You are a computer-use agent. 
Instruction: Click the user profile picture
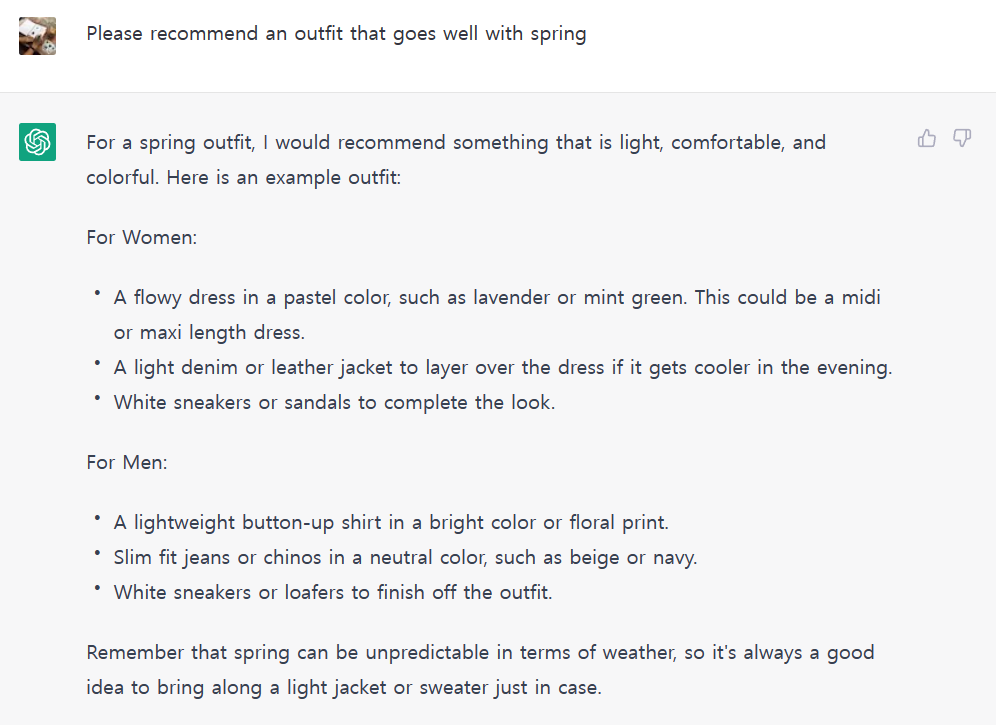click(x=37, y=37)
